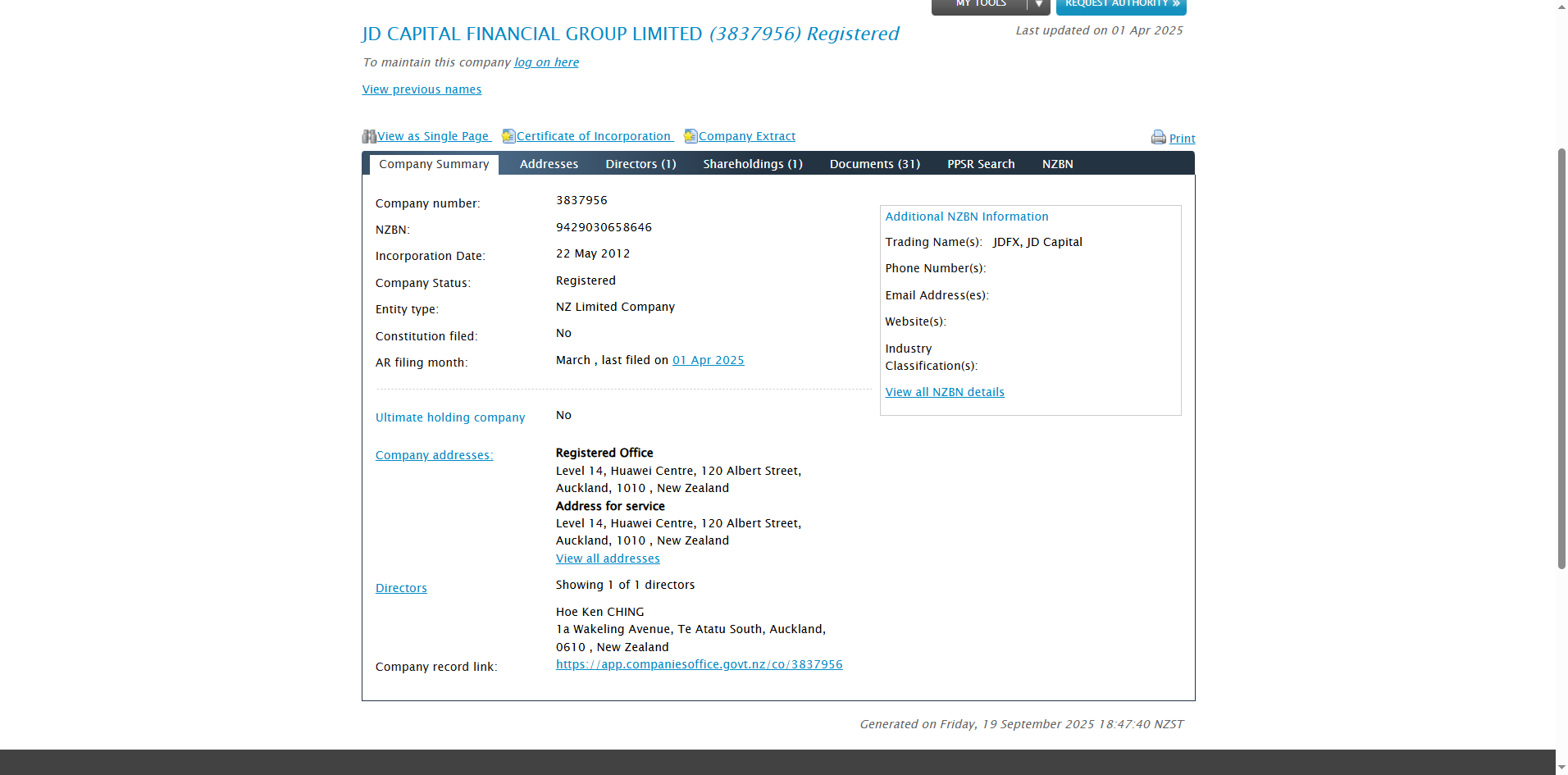This screenshot has width=1568, height=775.
Task: Click the company number value 3837956
Action: (581, 200)
